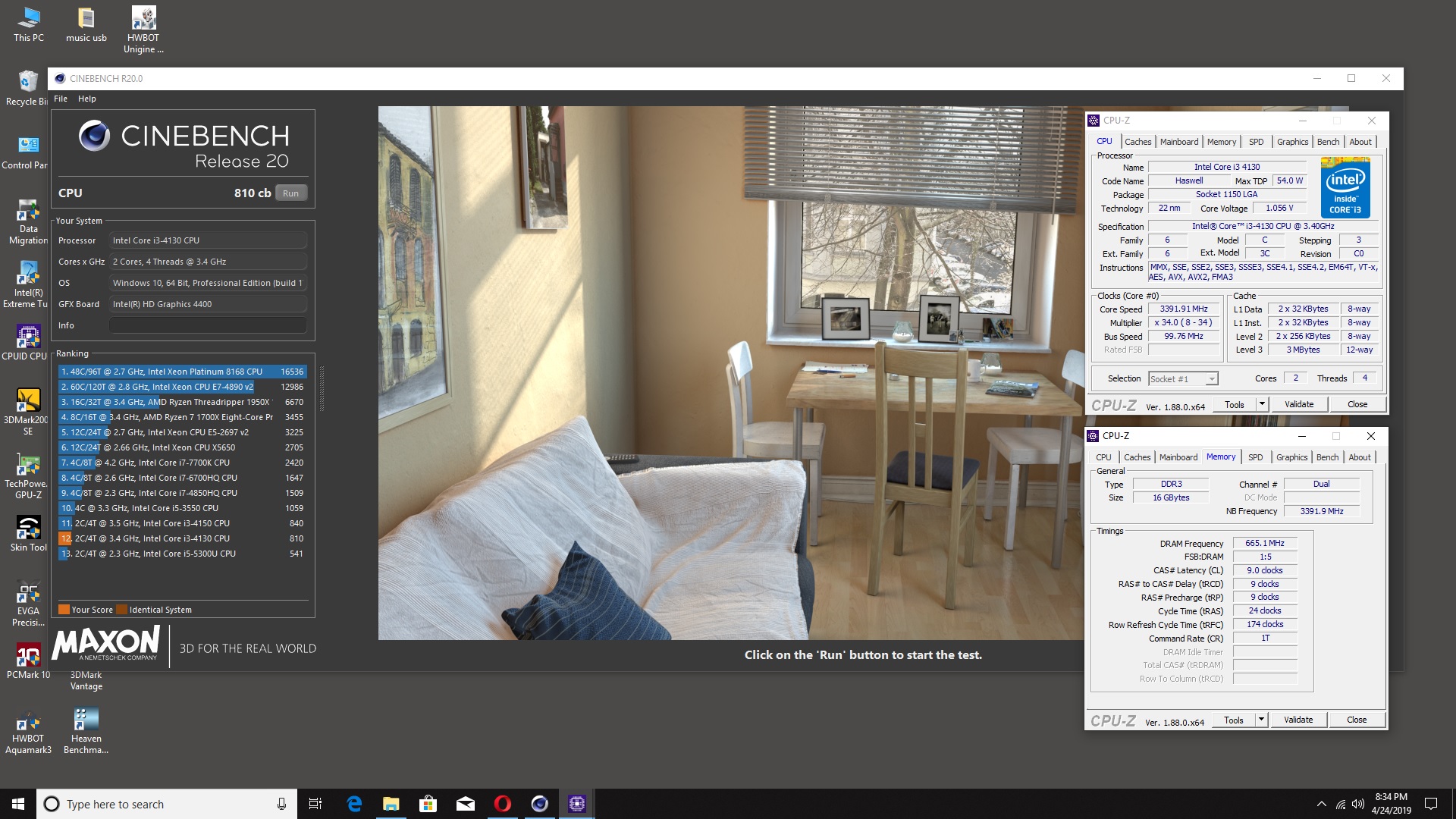Open Memory tab in upper CPU-Z window
This screenshot has height=819, width=1456.
point(1222,142)
